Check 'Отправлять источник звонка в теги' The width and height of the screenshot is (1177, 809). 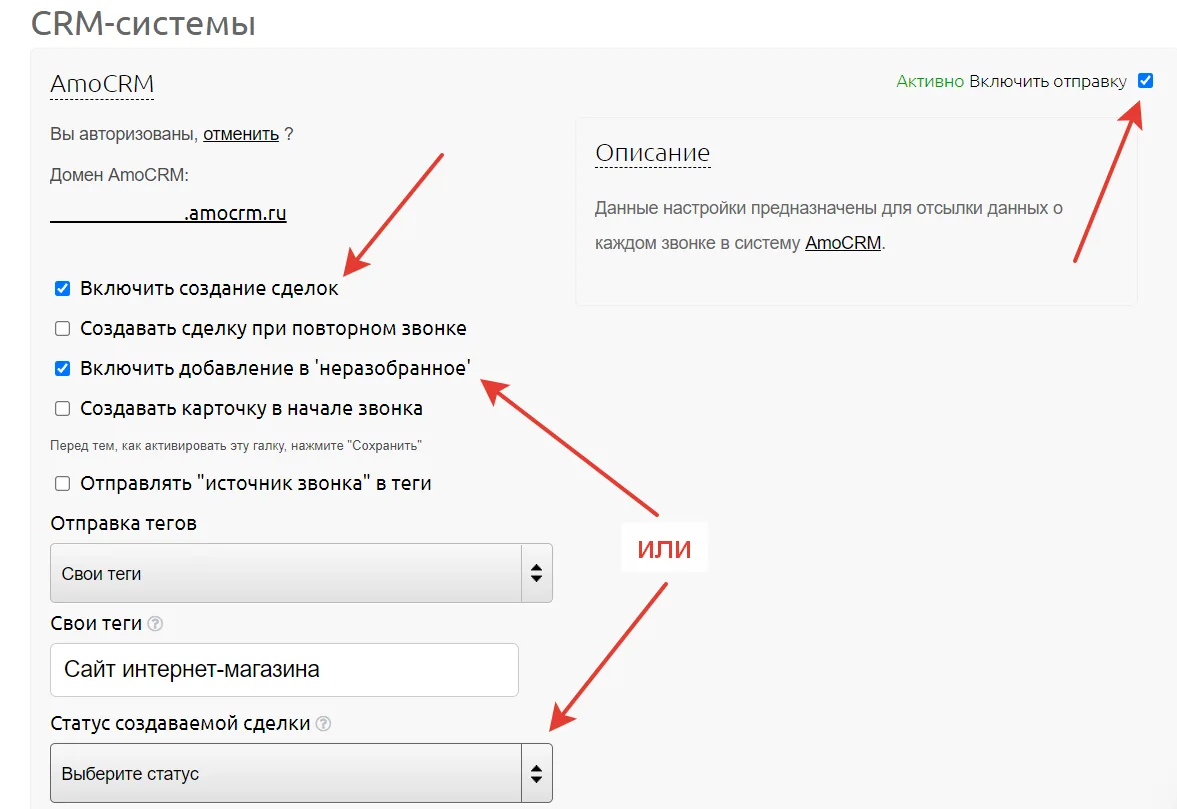[x=62, y=484]
